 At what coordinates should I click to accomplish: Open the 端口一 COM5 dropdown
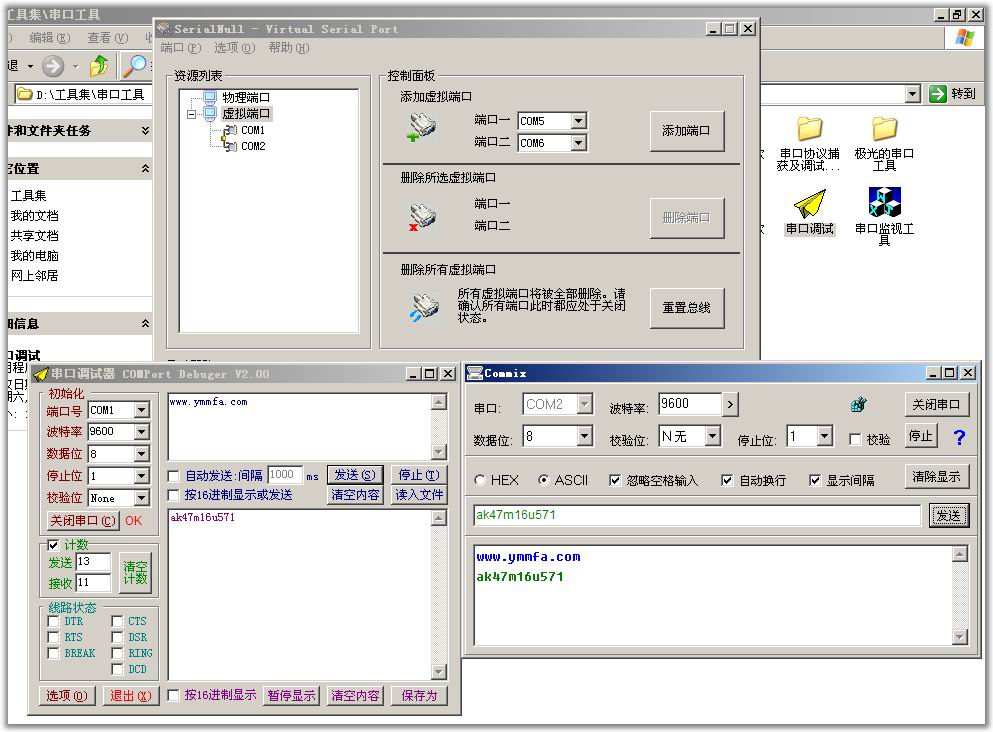click(578, 121)
